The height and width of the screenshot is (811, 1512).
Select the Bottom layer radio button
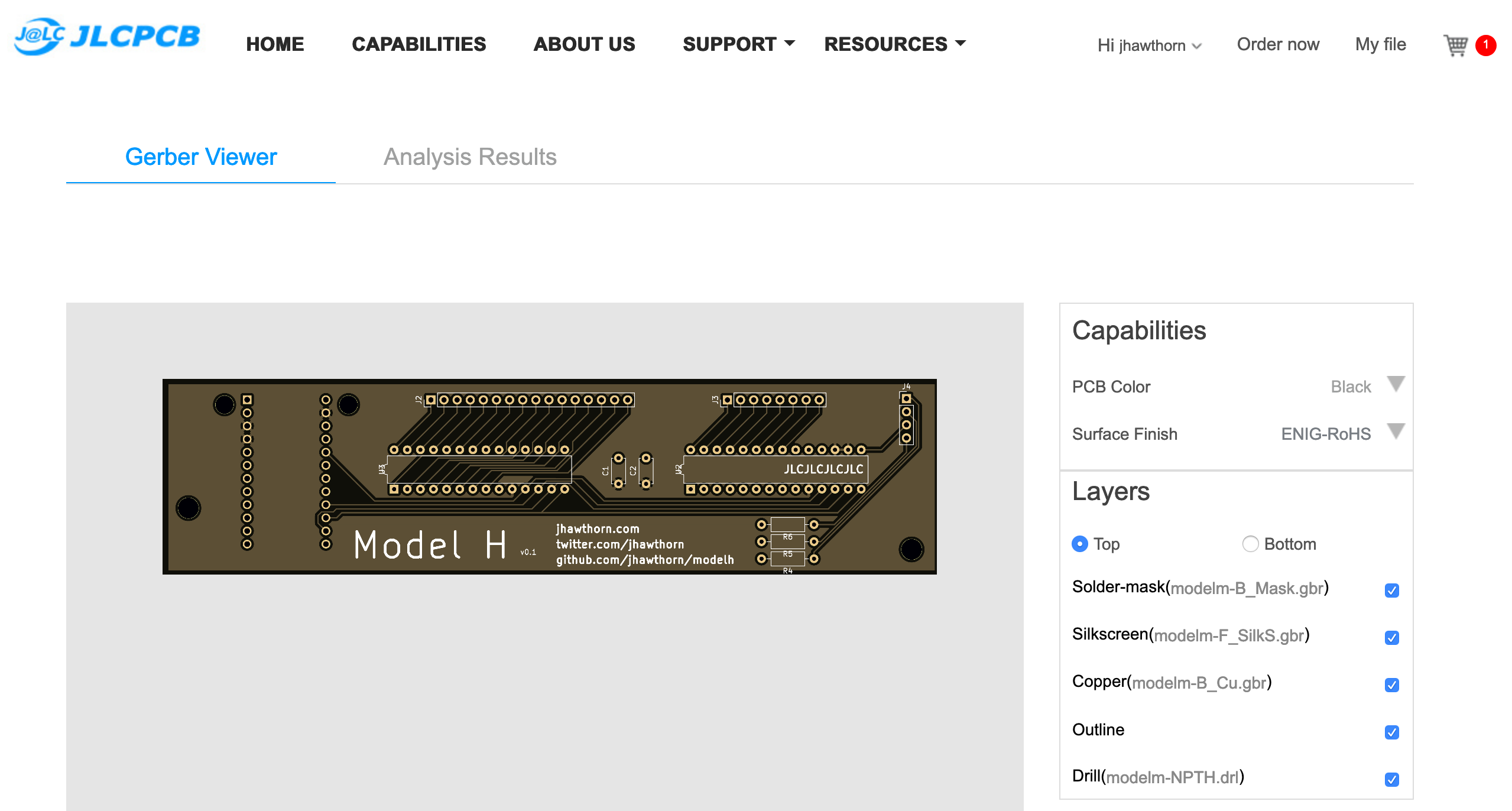tap(1250, 544)
